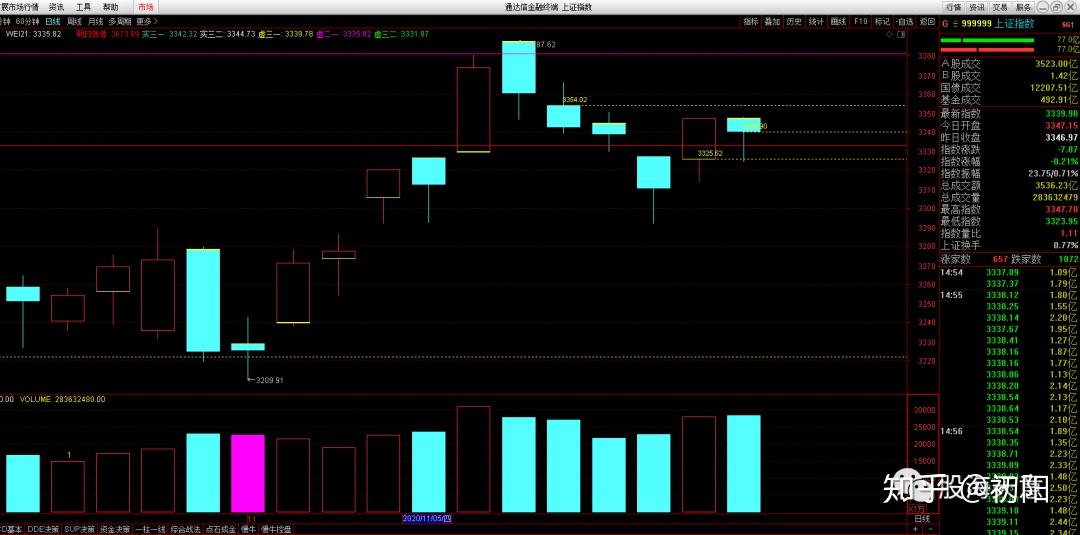Click the 999999 index code
This screenshot has height=535, width=1080.
977,23
